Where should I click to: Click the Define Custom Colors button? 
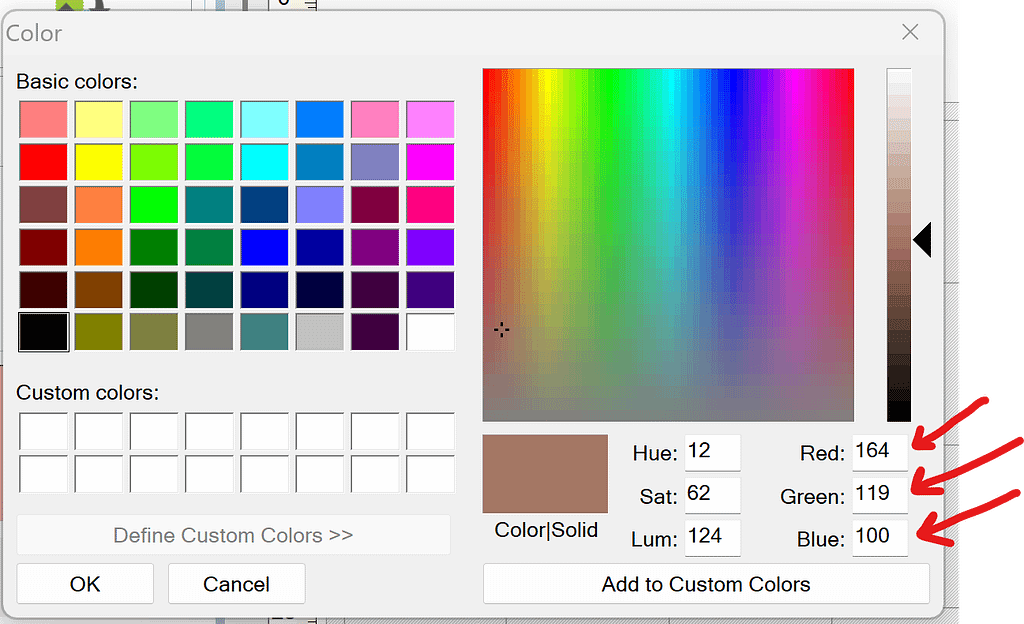233,535
